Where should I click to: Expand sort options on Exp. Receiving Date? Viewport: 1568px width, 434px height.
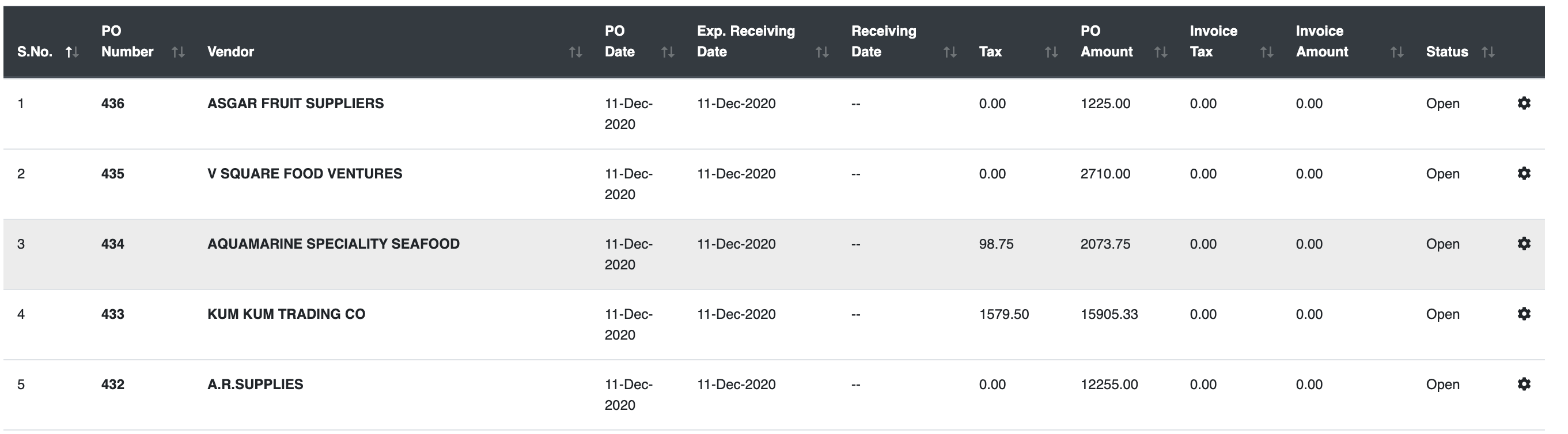coord(821,52)
